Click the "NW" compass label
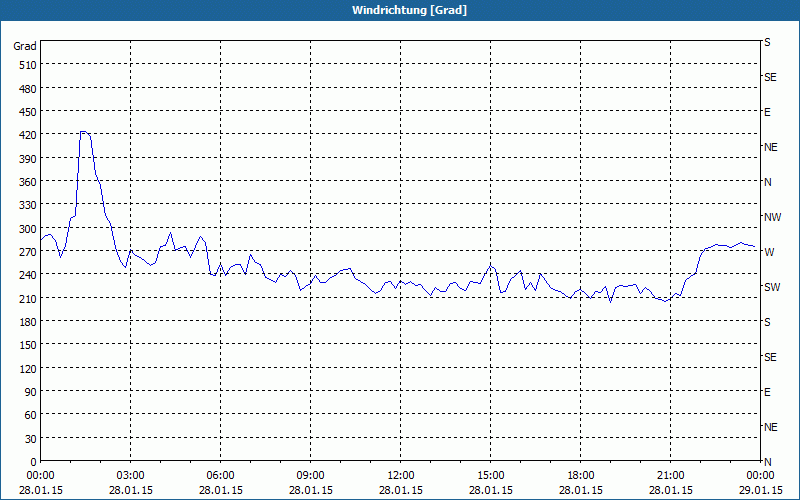 click(772, 217)
